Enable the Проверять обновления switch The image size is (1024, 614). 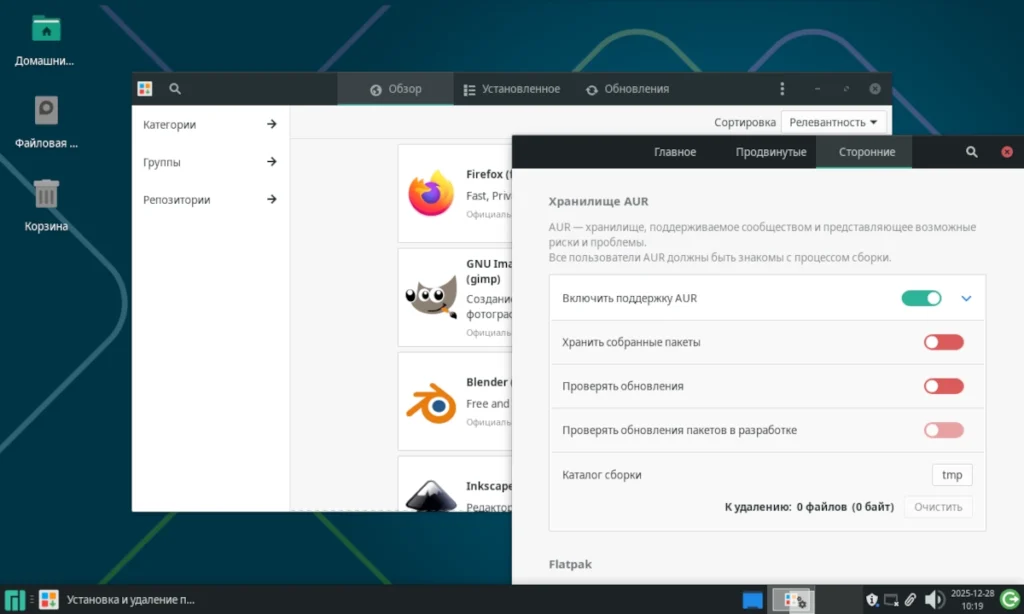click(x=944, y=386)
